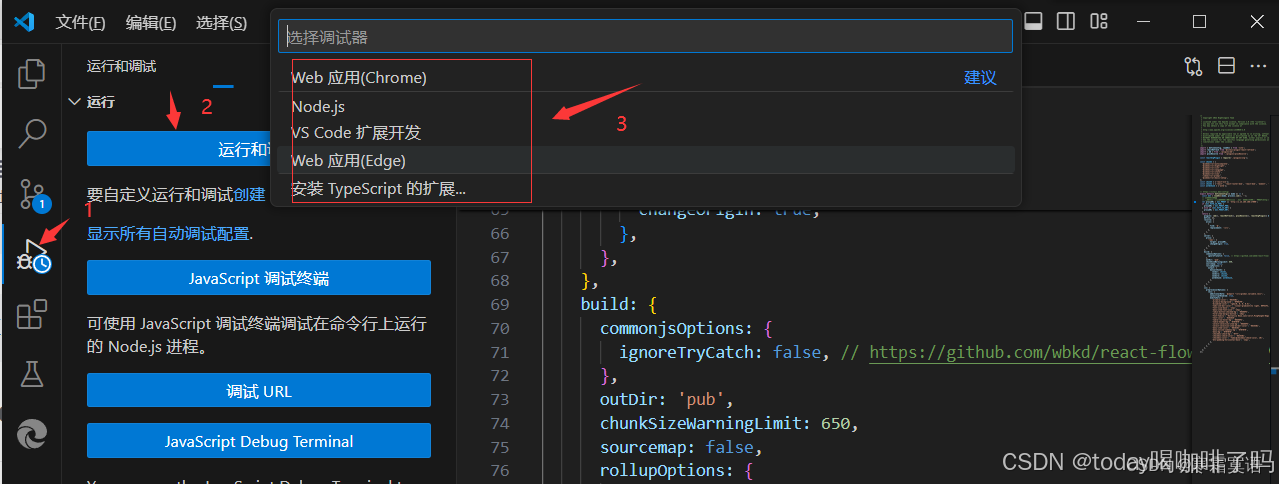Click the JavaScript 调试终端 button
This screenshot has height=484, width=1279.
click(259, 278)
